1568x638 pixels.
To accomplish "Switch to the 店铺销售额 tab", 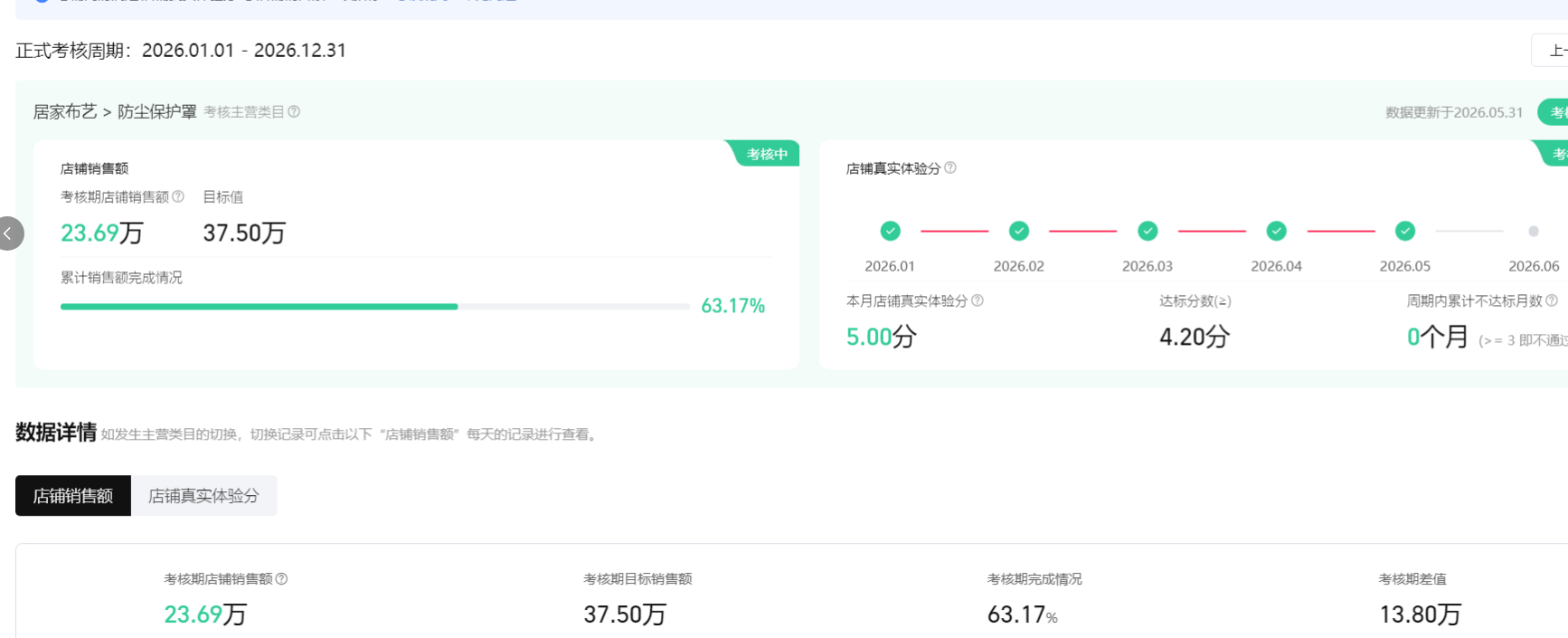I will 73,496.
